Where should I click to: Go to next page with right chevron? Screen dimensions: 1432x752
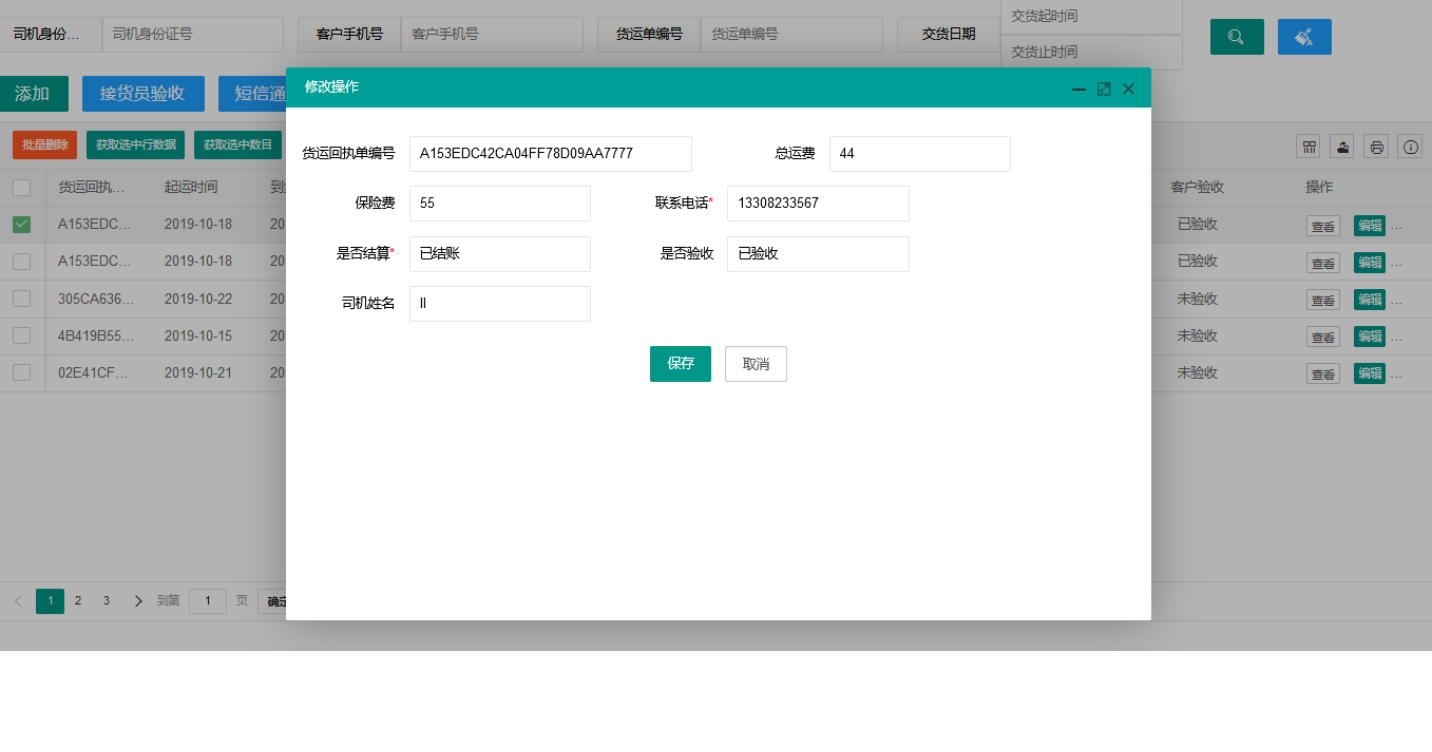coord(138,601)
